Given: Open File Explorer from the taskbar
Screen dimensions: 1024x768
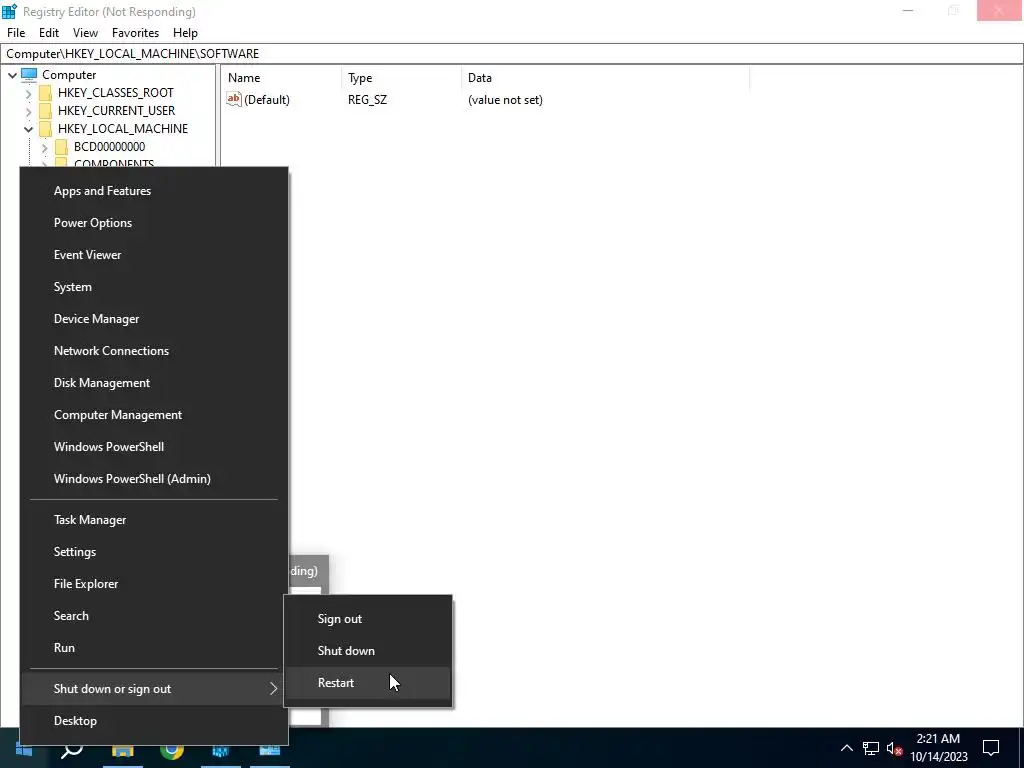Looking at the screenshot, I should click(x=122, y=750).
